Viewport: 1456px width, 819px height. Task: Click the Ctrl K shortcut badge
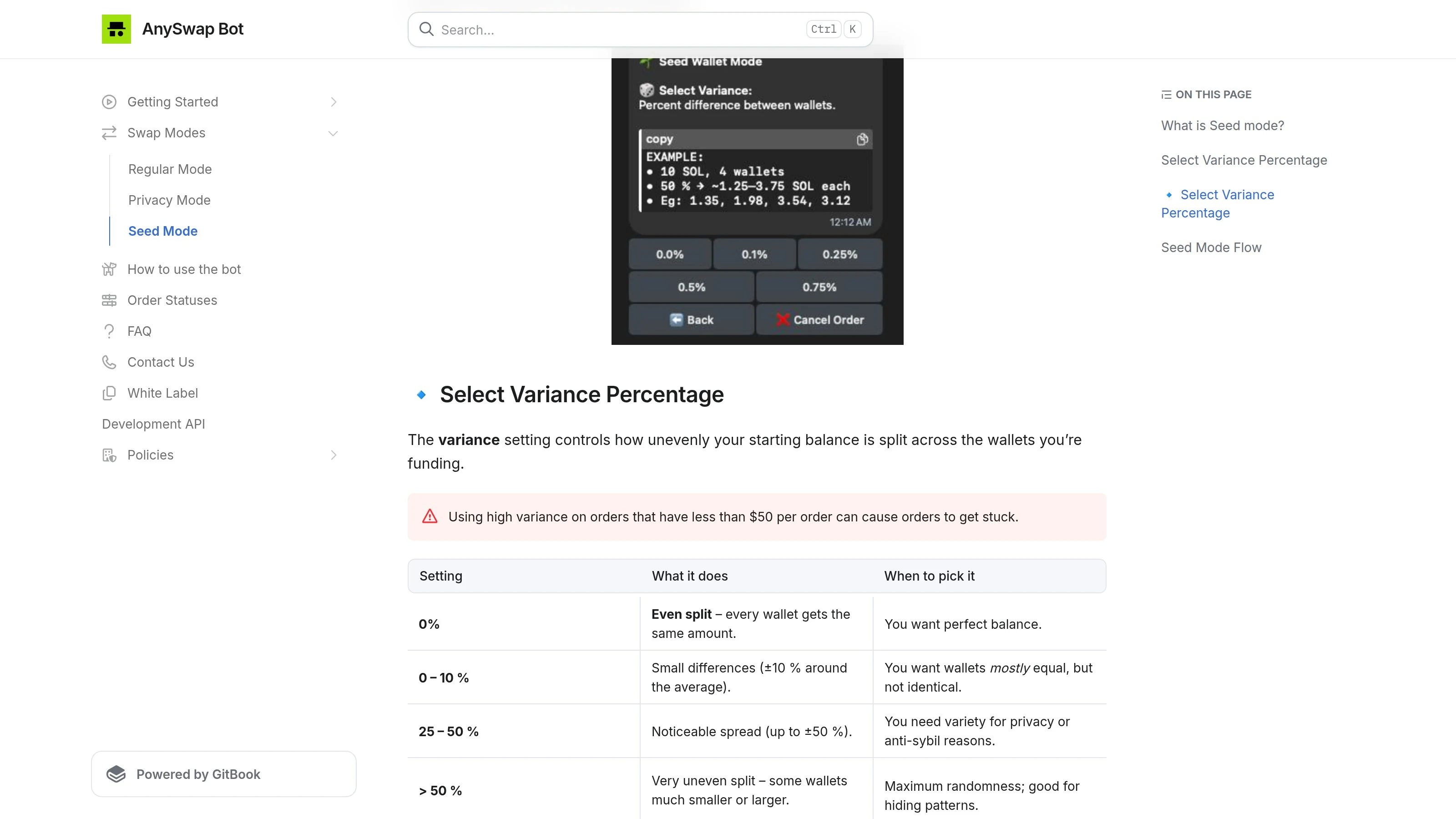pos(834,30)
